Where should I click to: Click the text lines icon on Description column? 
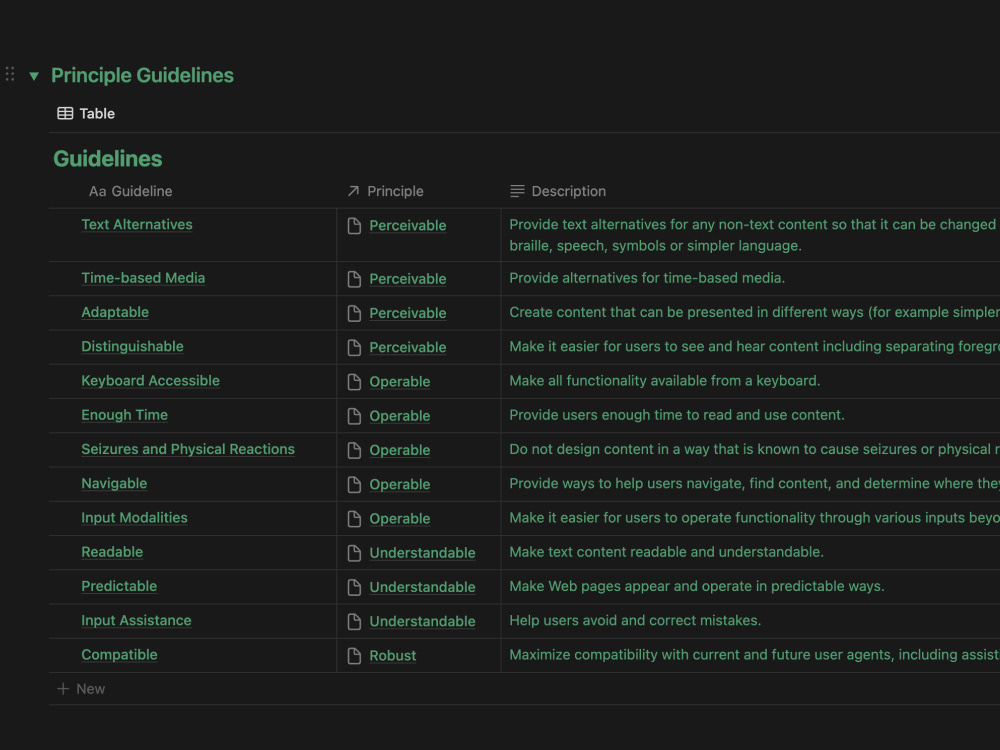click(x=517, y=191)
